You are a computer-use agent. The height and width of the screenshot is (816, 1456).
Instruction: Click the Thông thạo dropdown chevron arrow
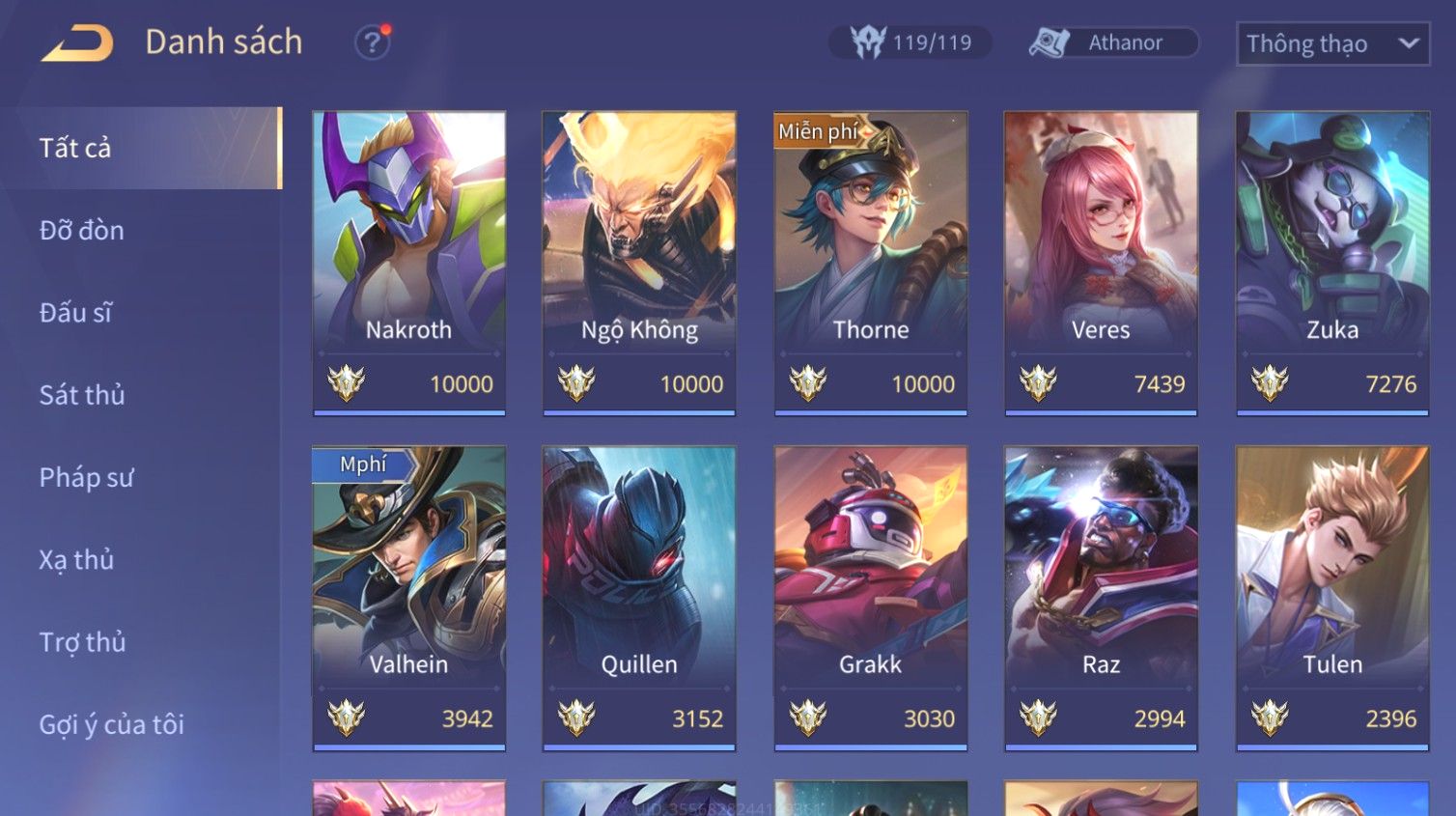tap(1409, 43)
